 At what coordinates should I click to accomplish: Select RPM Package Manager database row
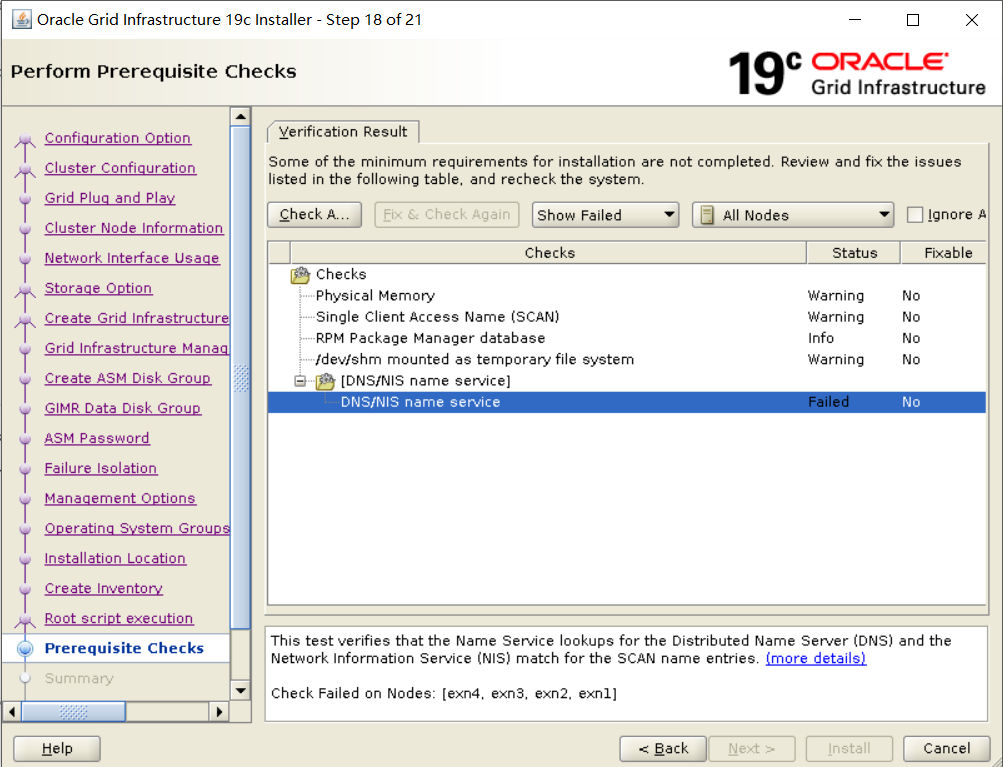[627, 338]
